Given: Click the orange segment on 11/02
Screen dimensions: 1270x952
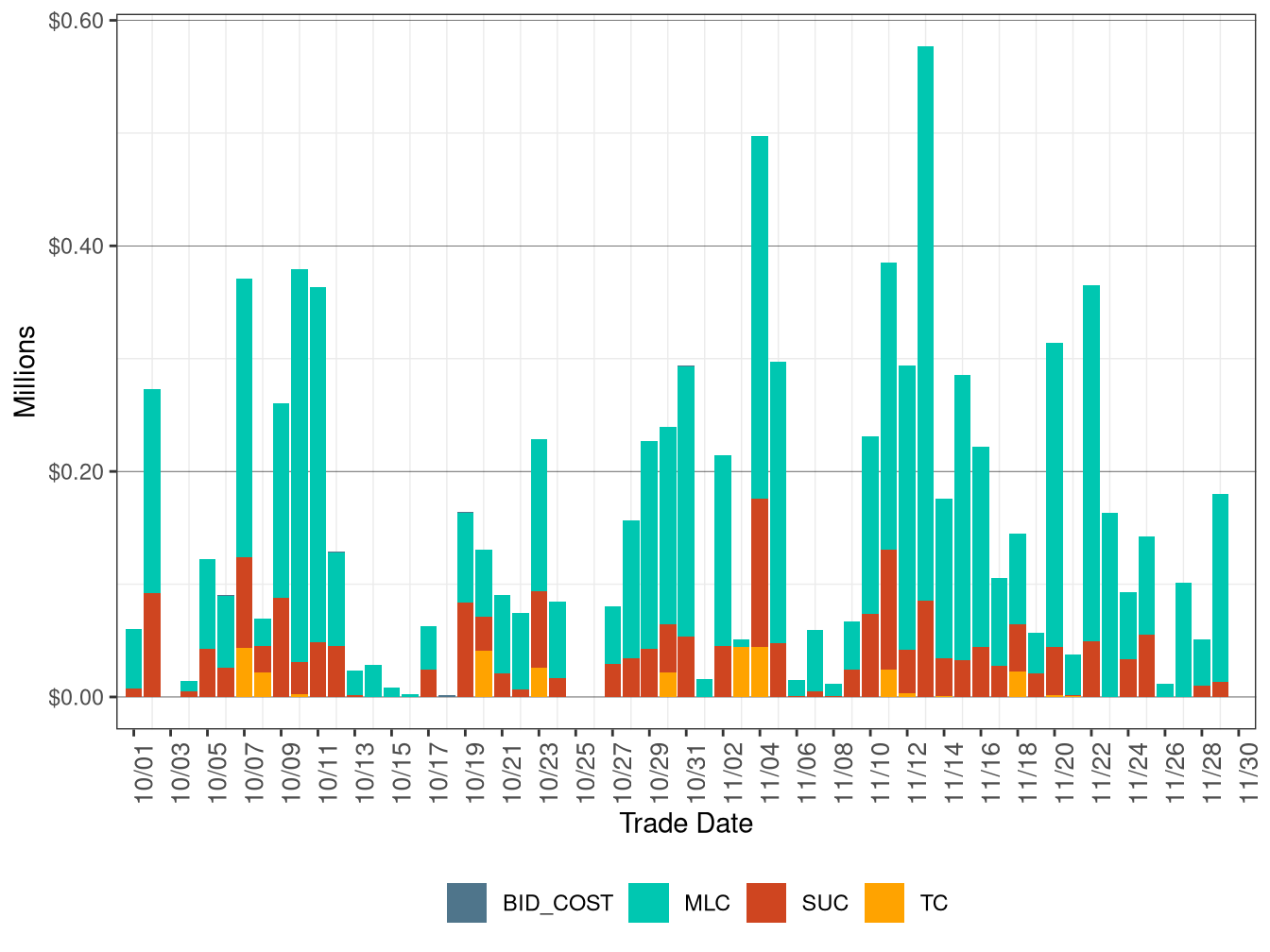Looking at the screenshot, I should click(x=744, y=671).
